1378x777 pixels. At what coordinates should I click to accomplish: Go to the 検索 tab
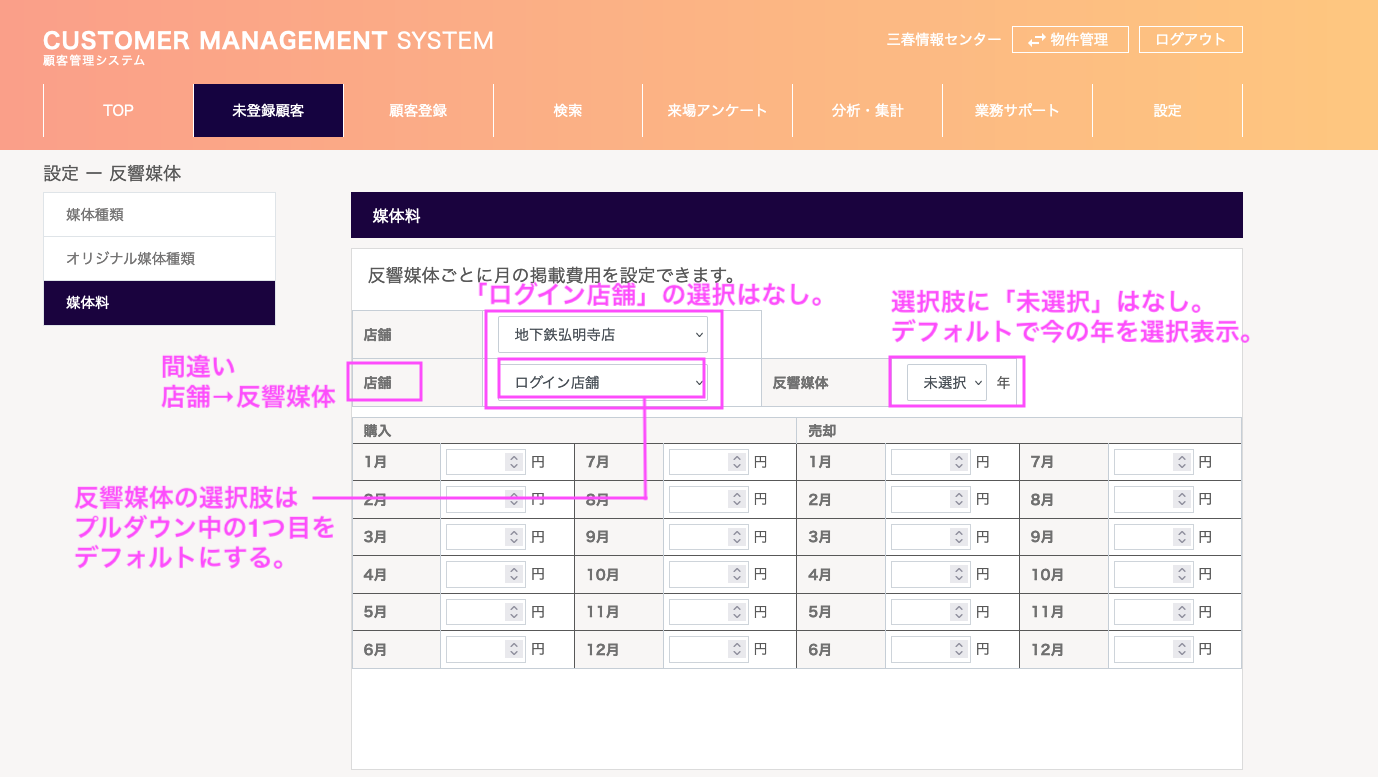pos(568,111)
